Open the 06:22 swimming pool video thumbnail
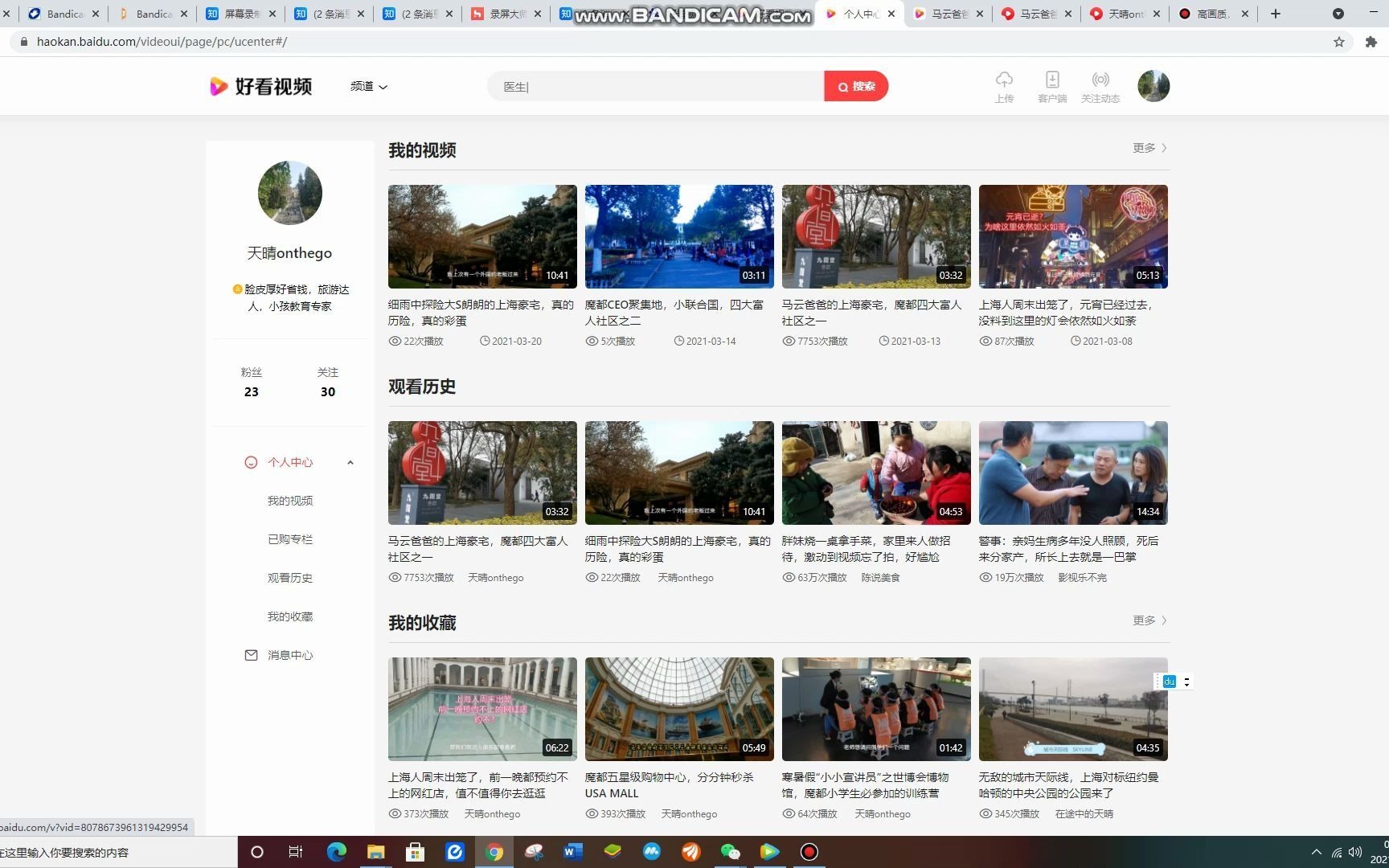Viewport: 1389px width, 868px height. tap(482, 709)
